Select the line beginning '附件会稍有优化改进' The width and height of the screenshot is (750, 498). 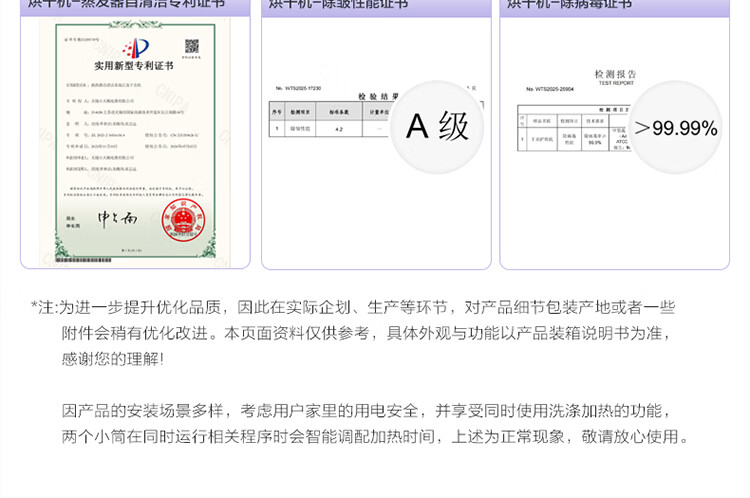tap(365, 333)
